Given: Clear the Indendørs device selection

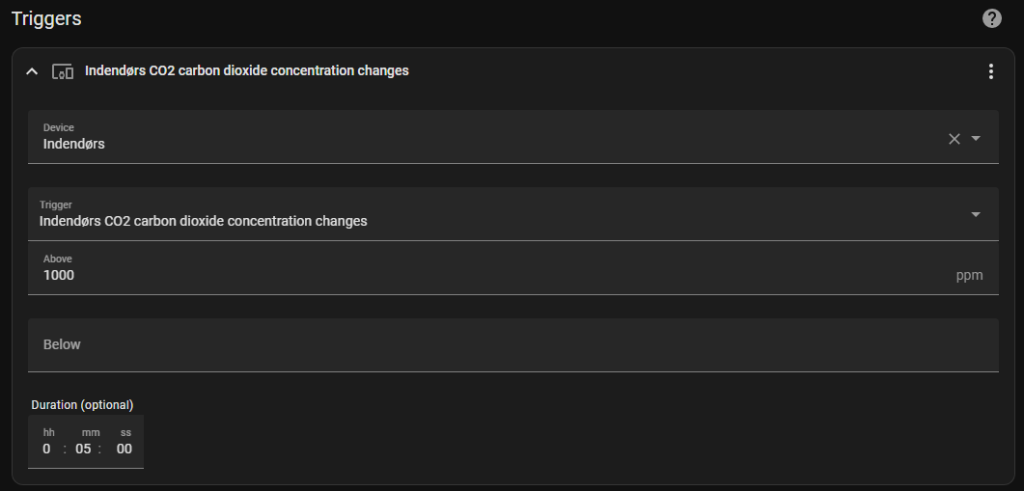Looking at the screenshot, I should click(954, 139).
